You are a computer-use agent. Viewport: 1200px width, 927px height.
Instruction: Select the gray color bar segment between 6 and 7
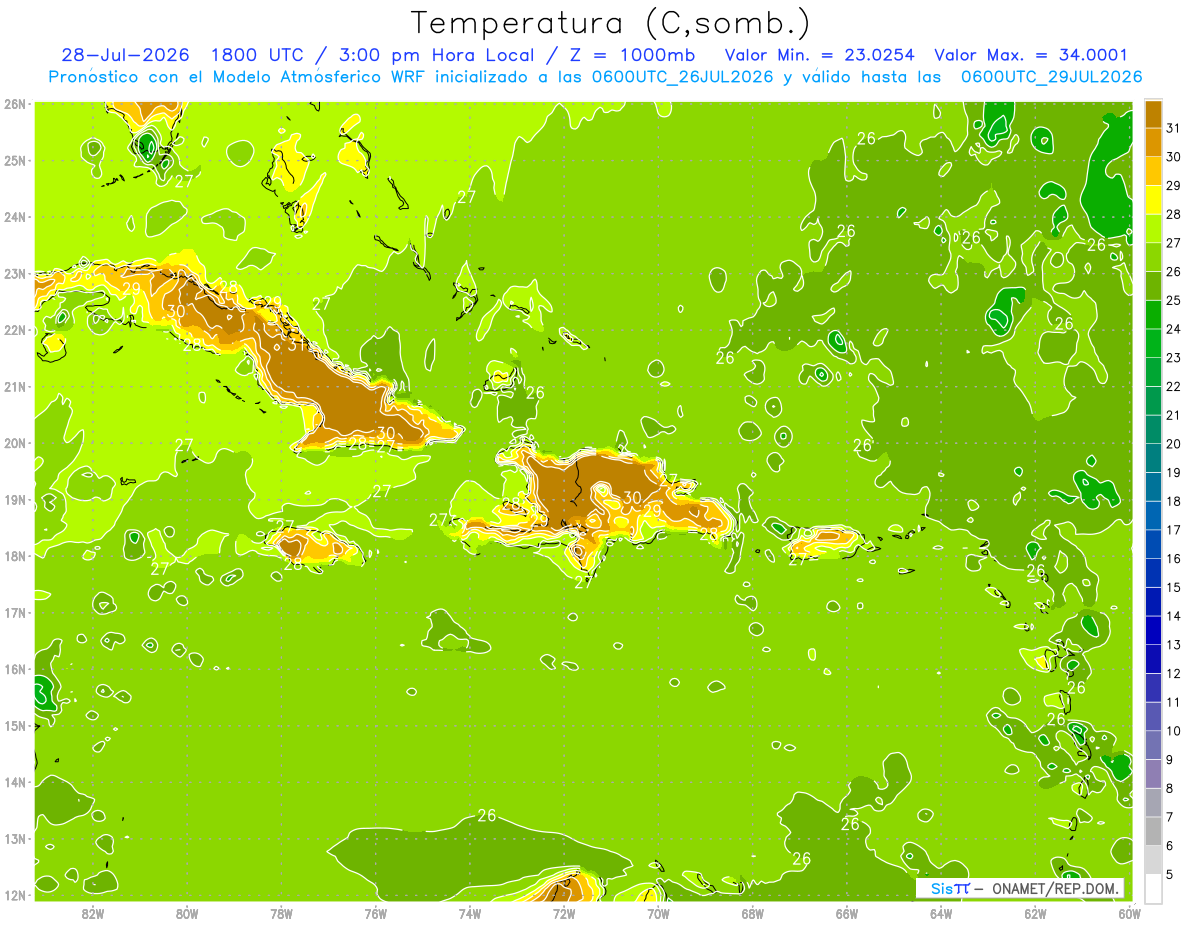[x=1153, y=831]
